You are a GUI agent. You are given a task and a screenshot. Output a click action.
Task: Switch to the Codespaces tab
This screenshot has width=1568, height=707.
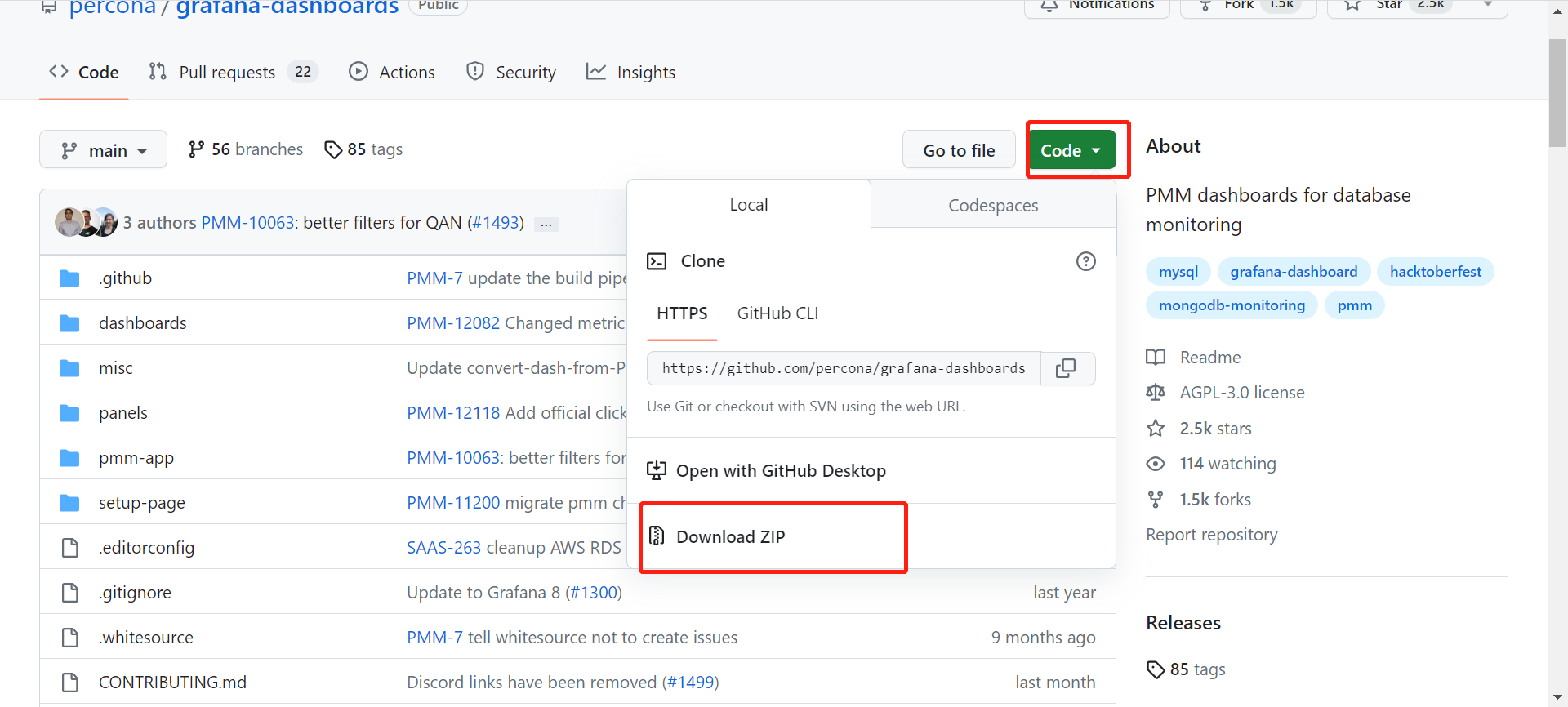click(993, 205)
